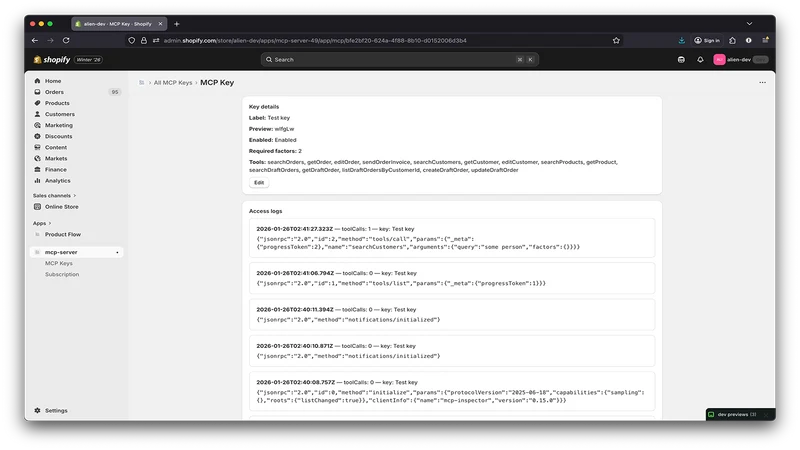The height and width of the screenshot is (450, 800).
Task: Click the Edit button in Key details
Action: pyautogui.click(x=259, y=183)
